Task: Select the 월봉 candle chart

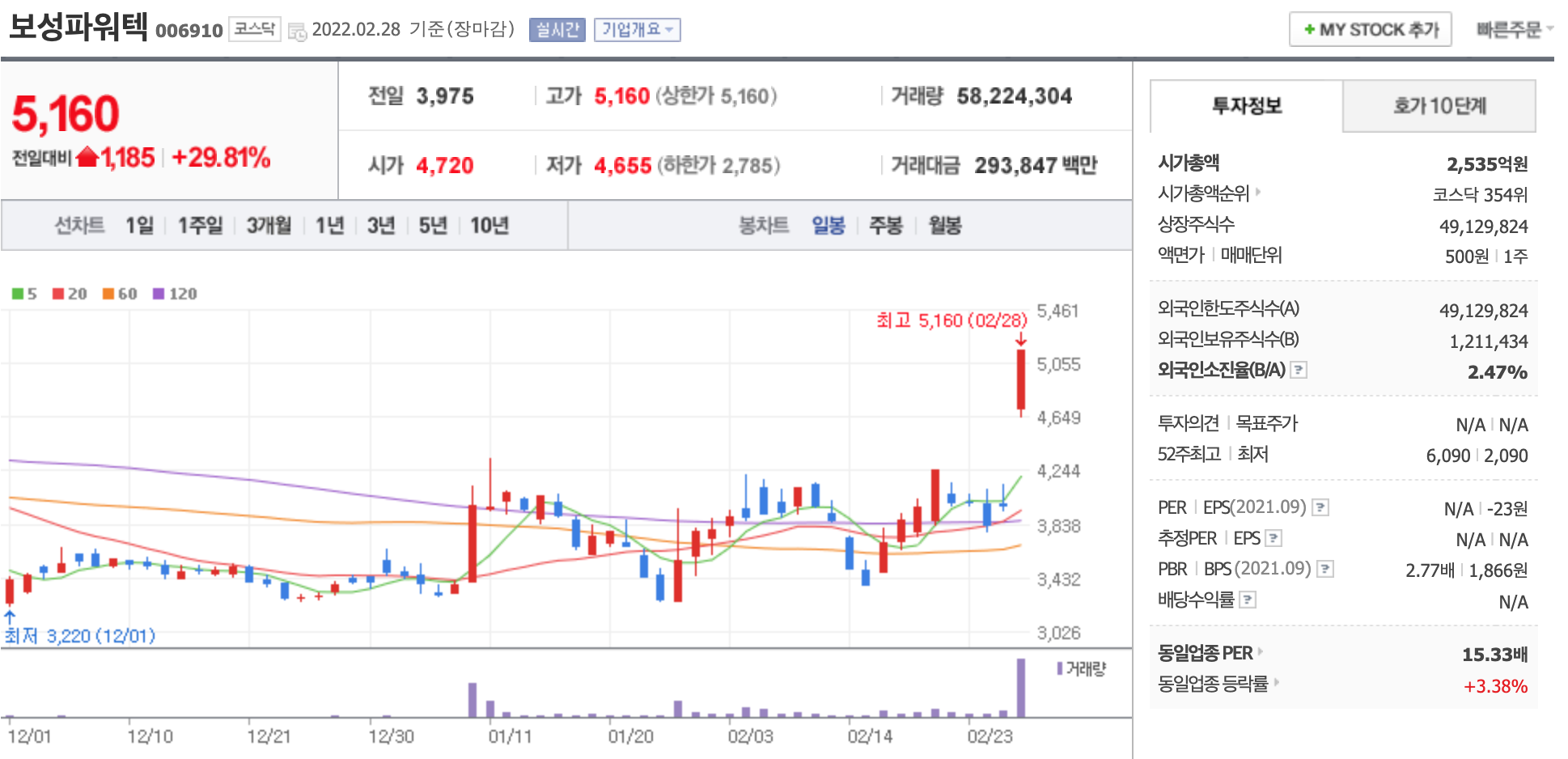Action: pyautogui.click(x=945, y=226)
